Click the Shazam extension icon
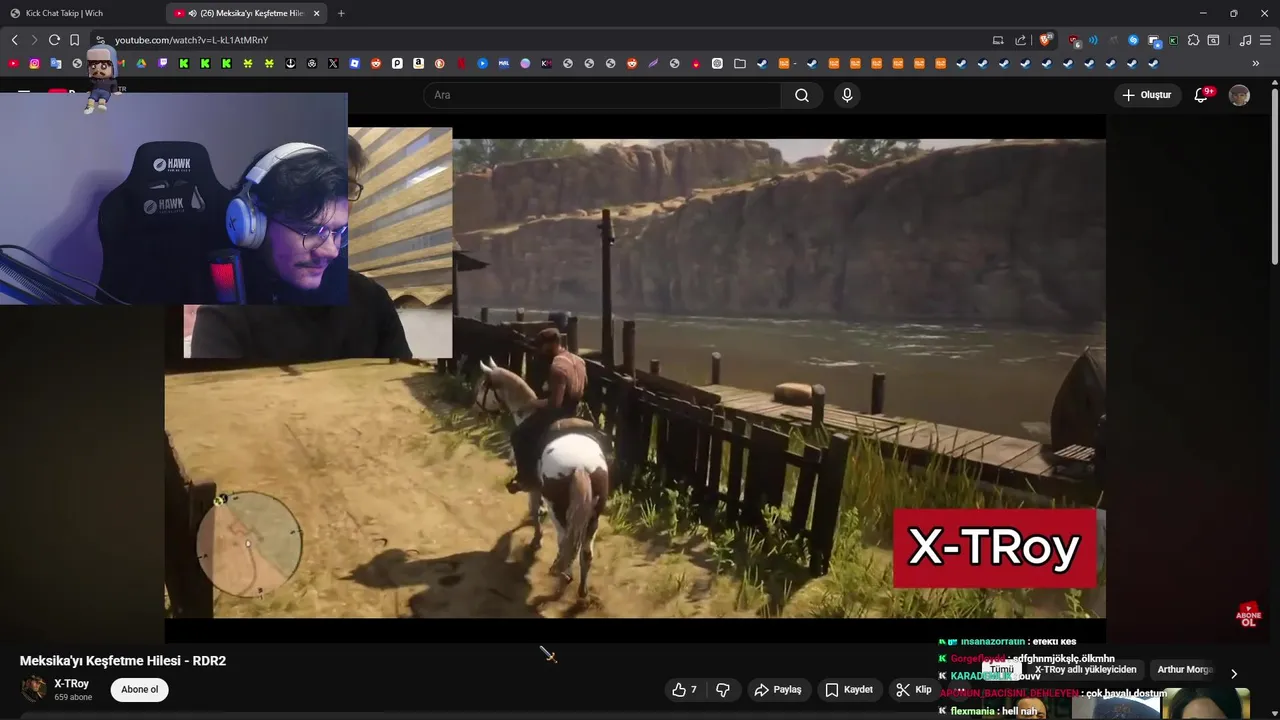The image size is (1280, 720). coord(1133,40)
